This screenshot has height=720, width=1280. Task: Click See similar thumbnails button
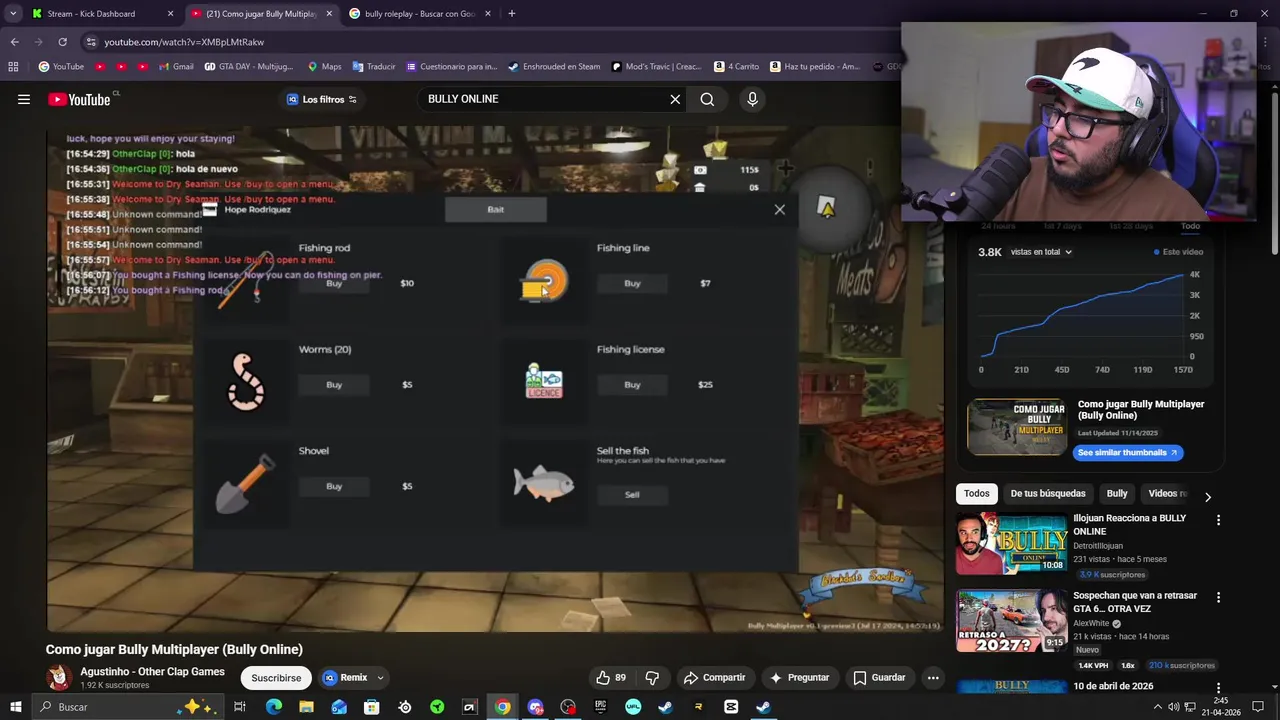coord(1129,453)
